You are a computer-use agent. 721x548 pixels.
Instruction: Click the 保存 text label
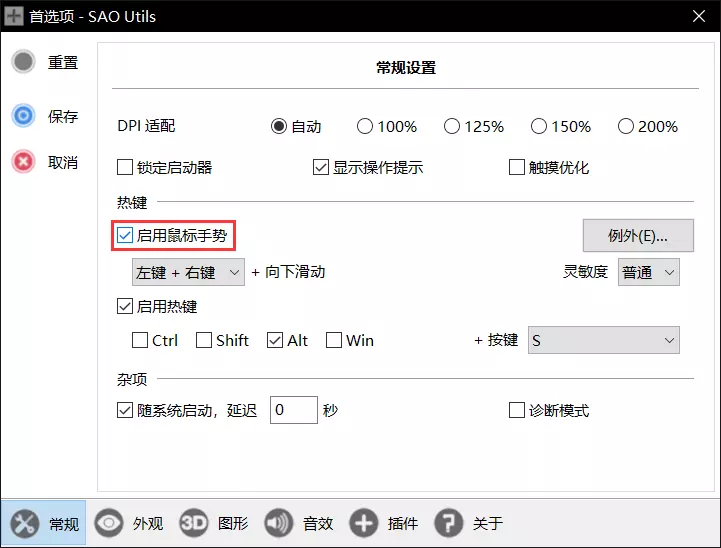[63, 116]
